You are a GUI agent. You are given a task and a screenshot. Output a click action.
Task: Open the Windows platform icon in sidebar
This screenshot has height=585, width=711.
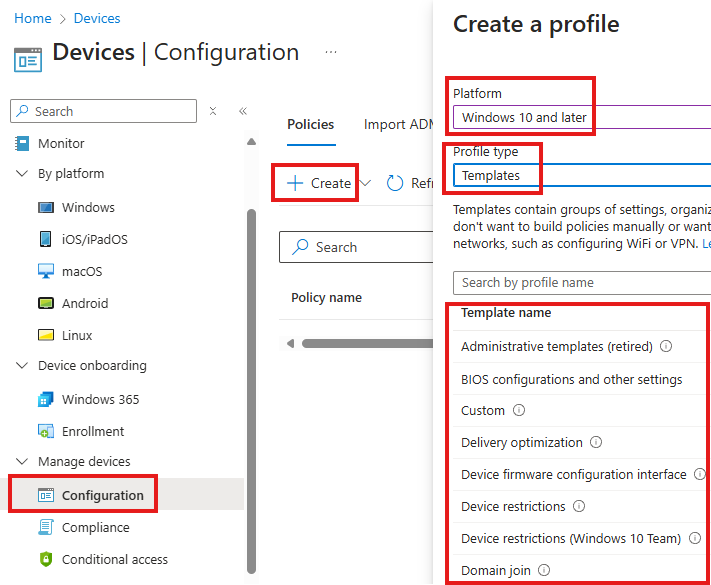pos(45,208)
